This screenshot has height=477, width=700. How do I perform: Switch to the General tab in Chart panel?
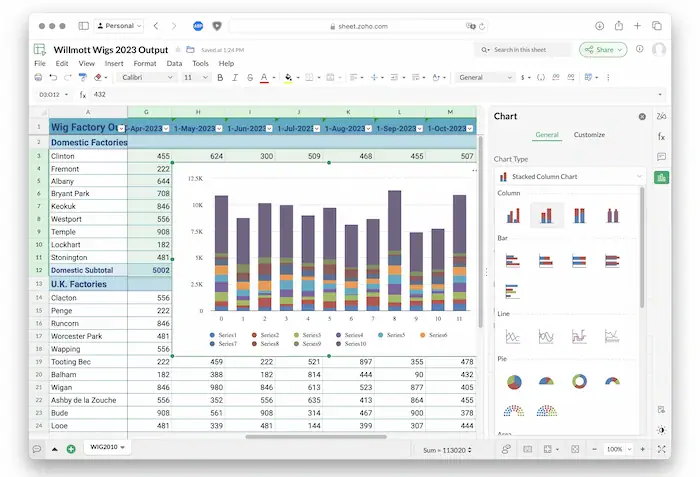[547, 134]
